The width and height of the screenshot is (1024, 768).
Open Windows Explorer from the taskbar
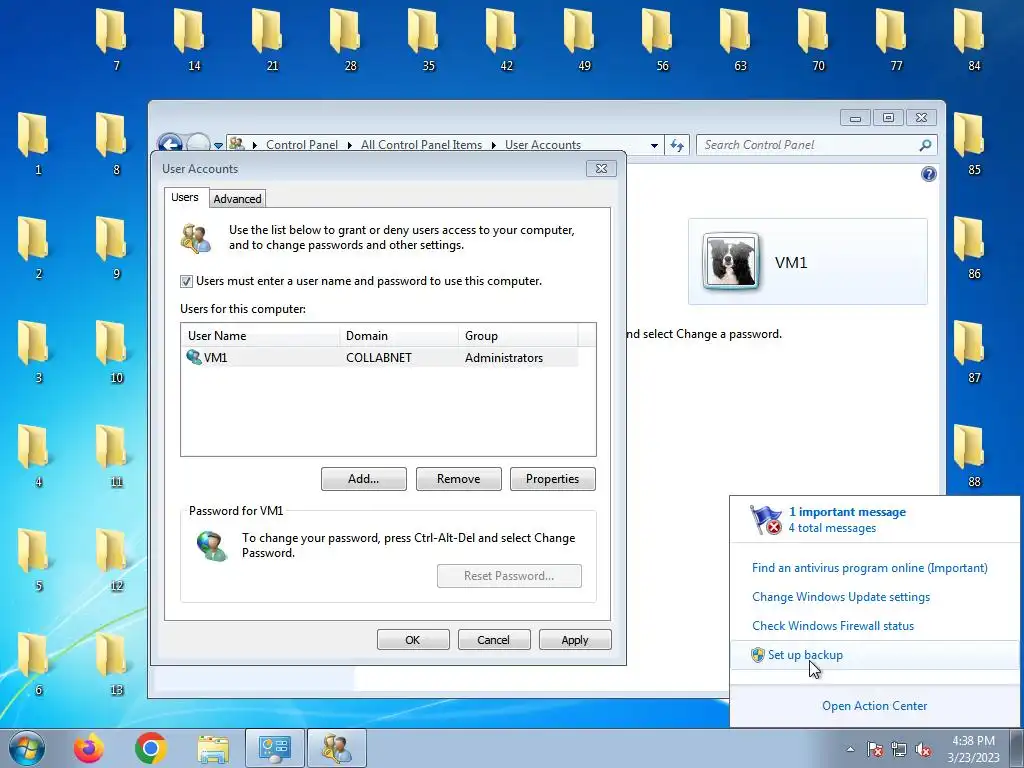pos(213,749)
